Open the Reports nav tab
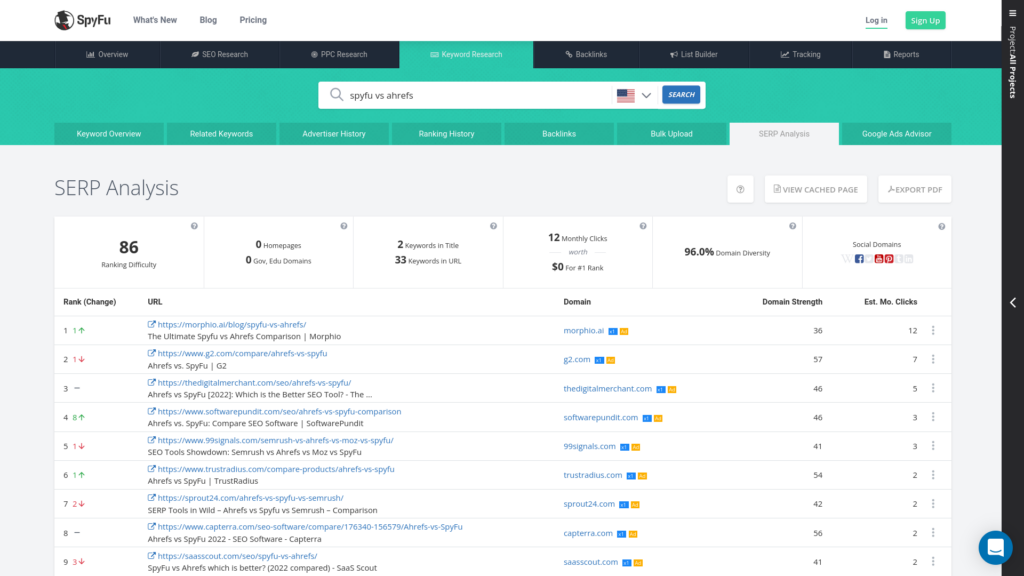Viewport: 1024px width, 576px height. [x=901, y=54]
